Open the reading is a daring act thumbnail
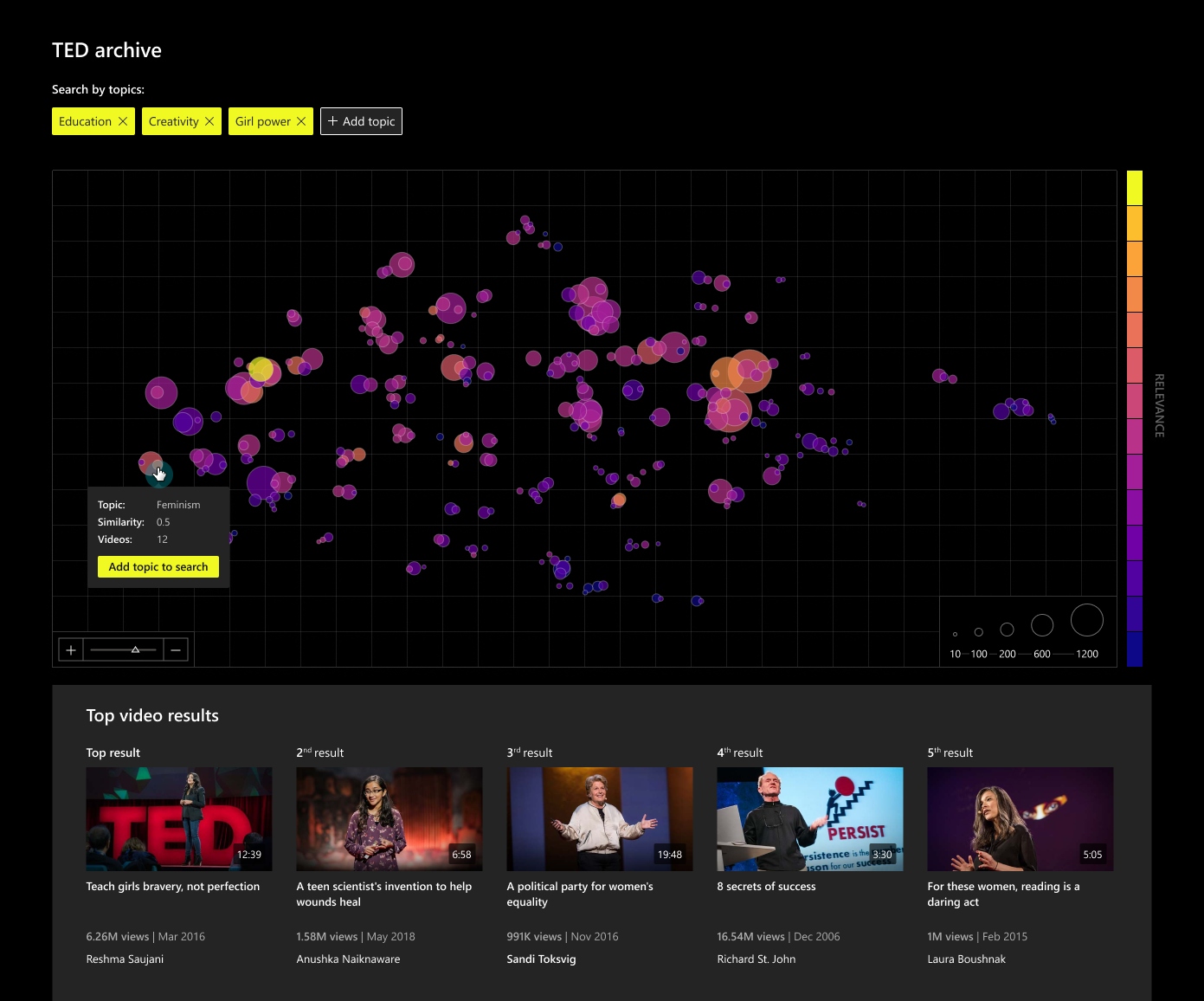This screenshot has height=1001, width=1204. coord(1021,818)
